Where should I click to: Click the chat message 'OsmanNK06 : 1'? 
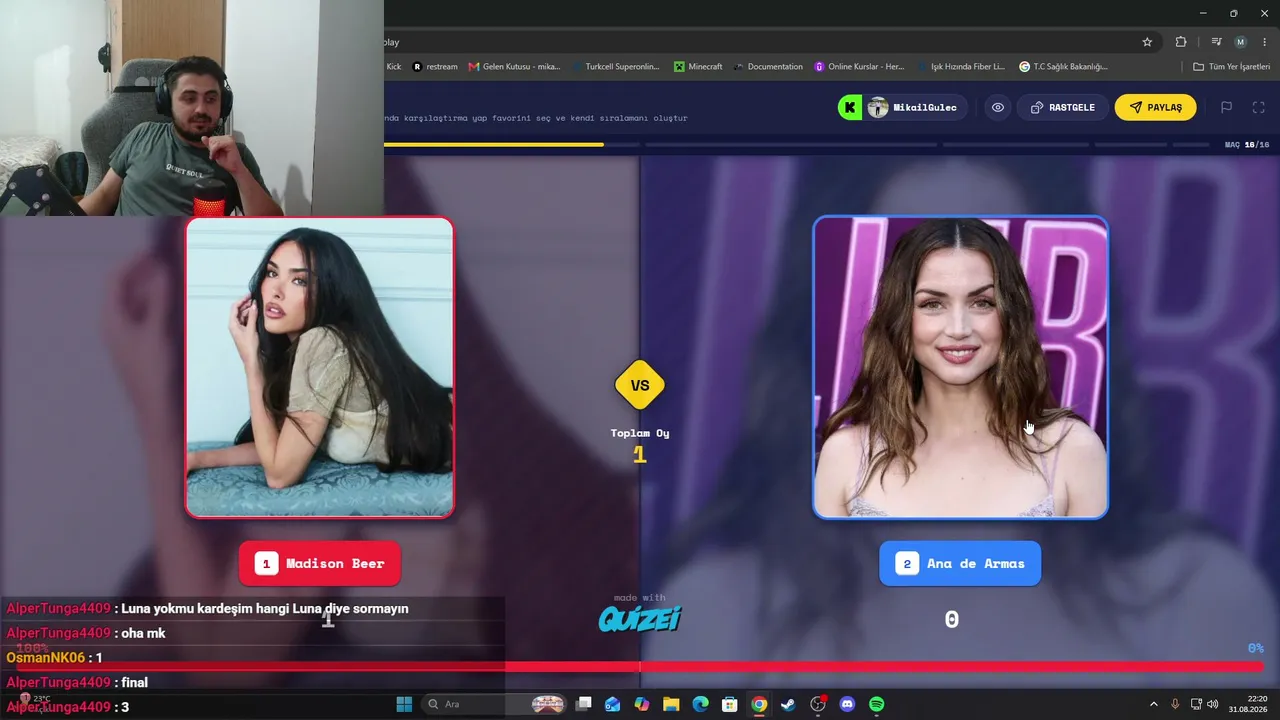(54, 658)
